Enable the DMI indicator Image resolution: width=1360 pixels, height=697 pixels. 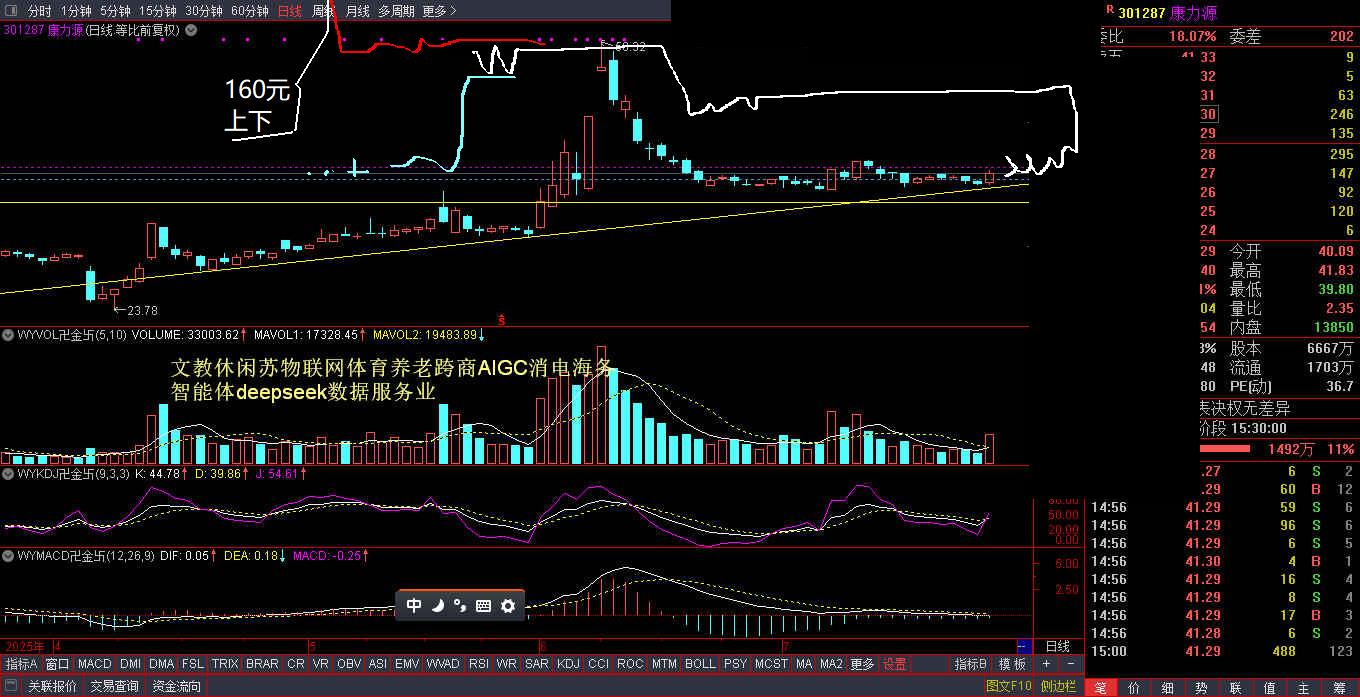pos(131,664)
